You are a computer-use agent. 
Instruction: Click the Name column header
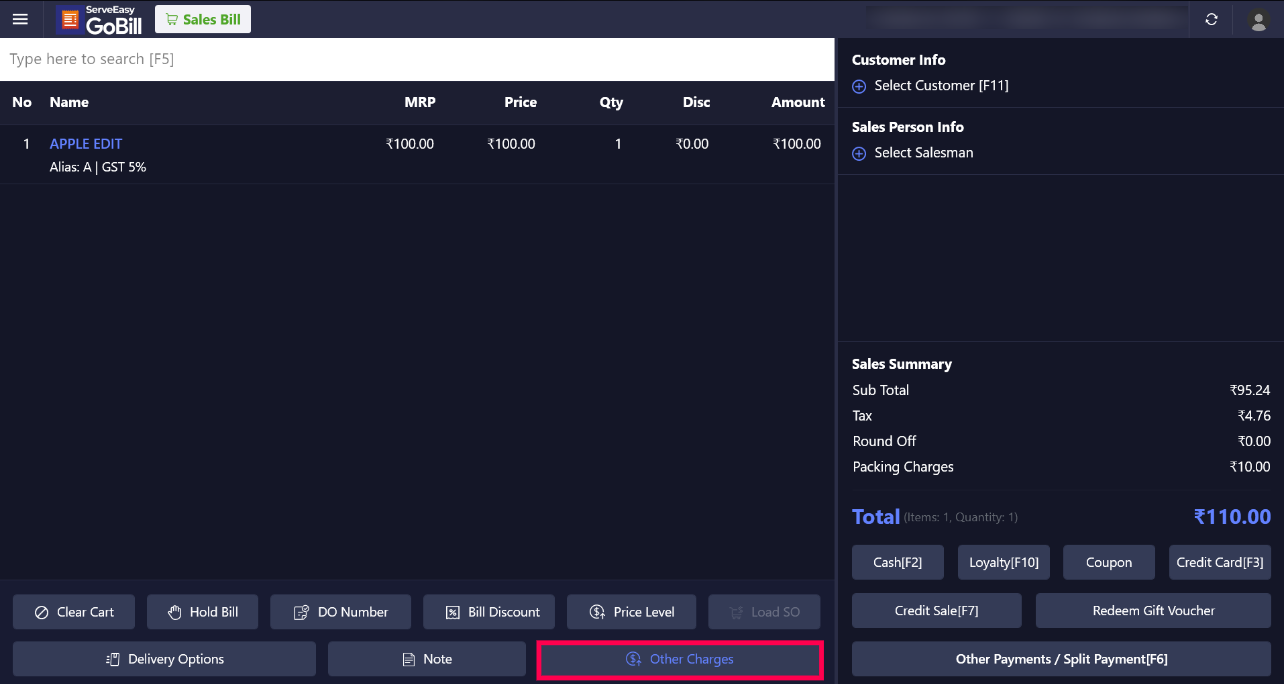[x=69, y=102]
